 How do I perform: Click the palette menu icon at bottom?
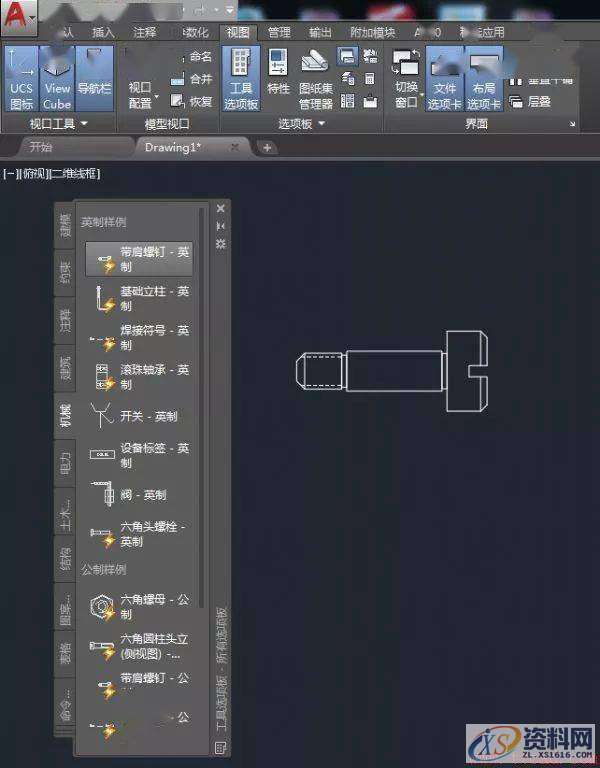pos(220,747)
